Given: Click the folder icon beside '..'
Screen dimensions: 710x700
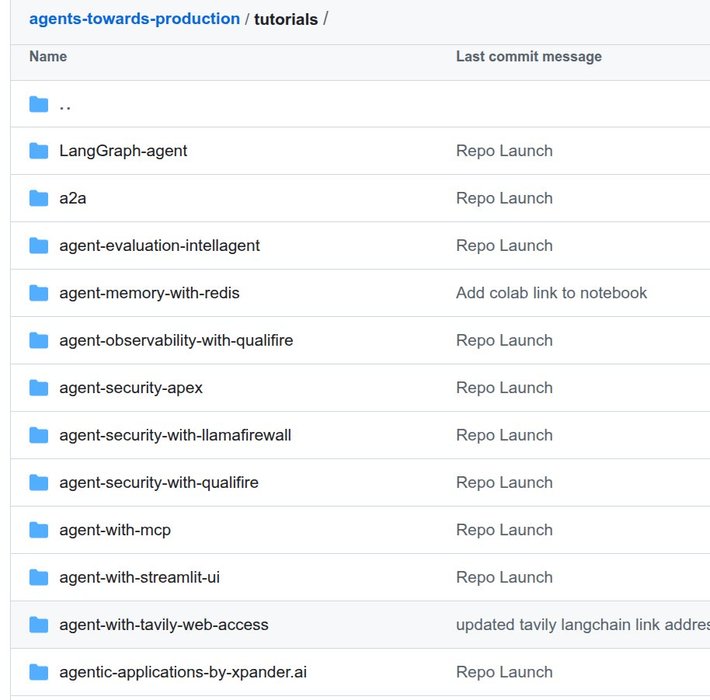Looking at the screenshot, I should (x=38, y=104).
